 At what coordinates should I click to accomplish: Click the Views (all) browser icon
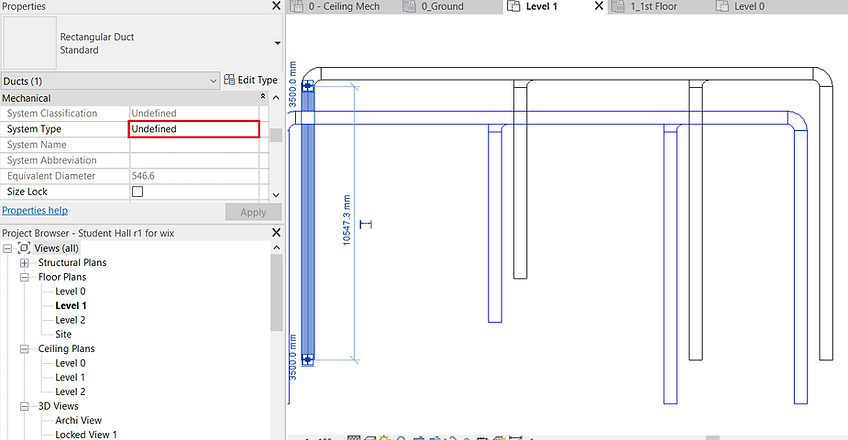coord(24,248)
